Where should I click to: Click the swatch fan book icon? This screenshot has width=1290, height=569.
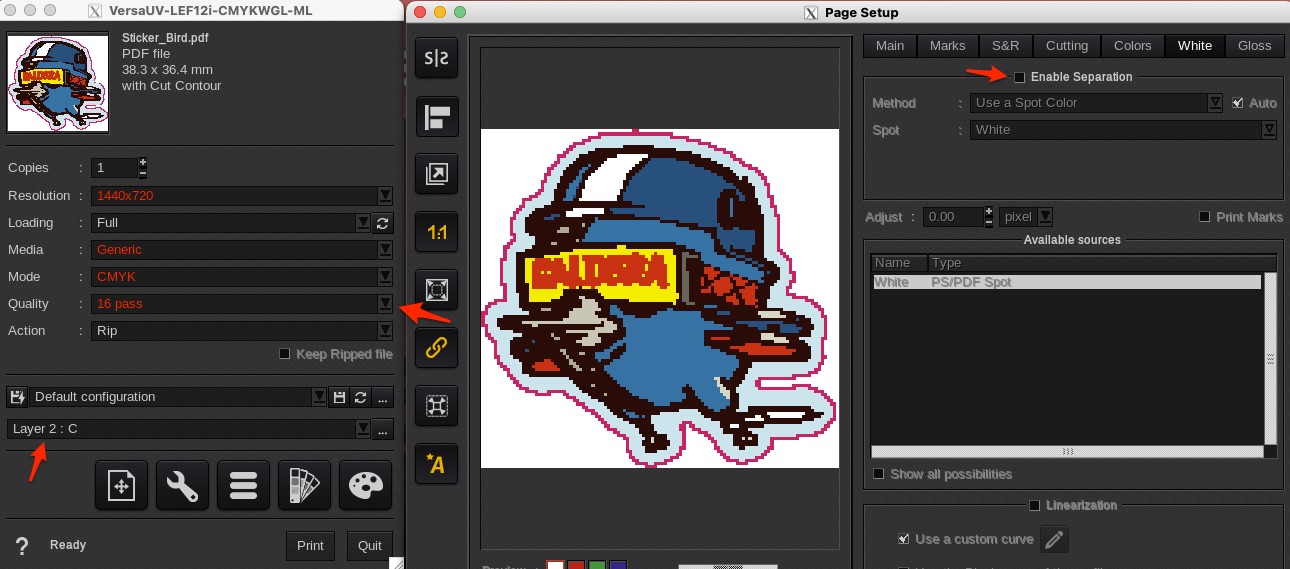coord(304,486)
